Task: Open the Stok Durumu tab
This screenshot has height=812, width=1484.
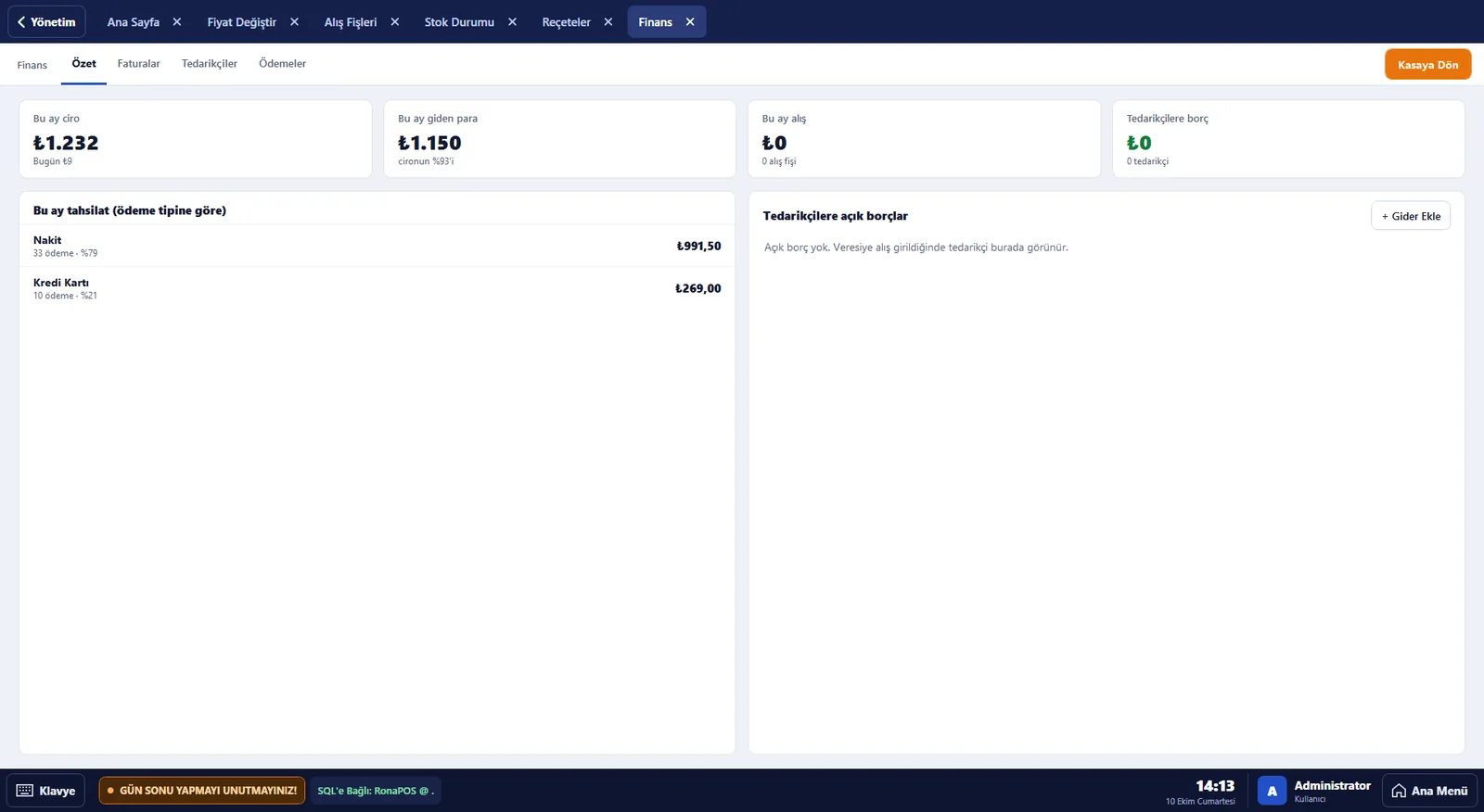Action: coord(459,22)
